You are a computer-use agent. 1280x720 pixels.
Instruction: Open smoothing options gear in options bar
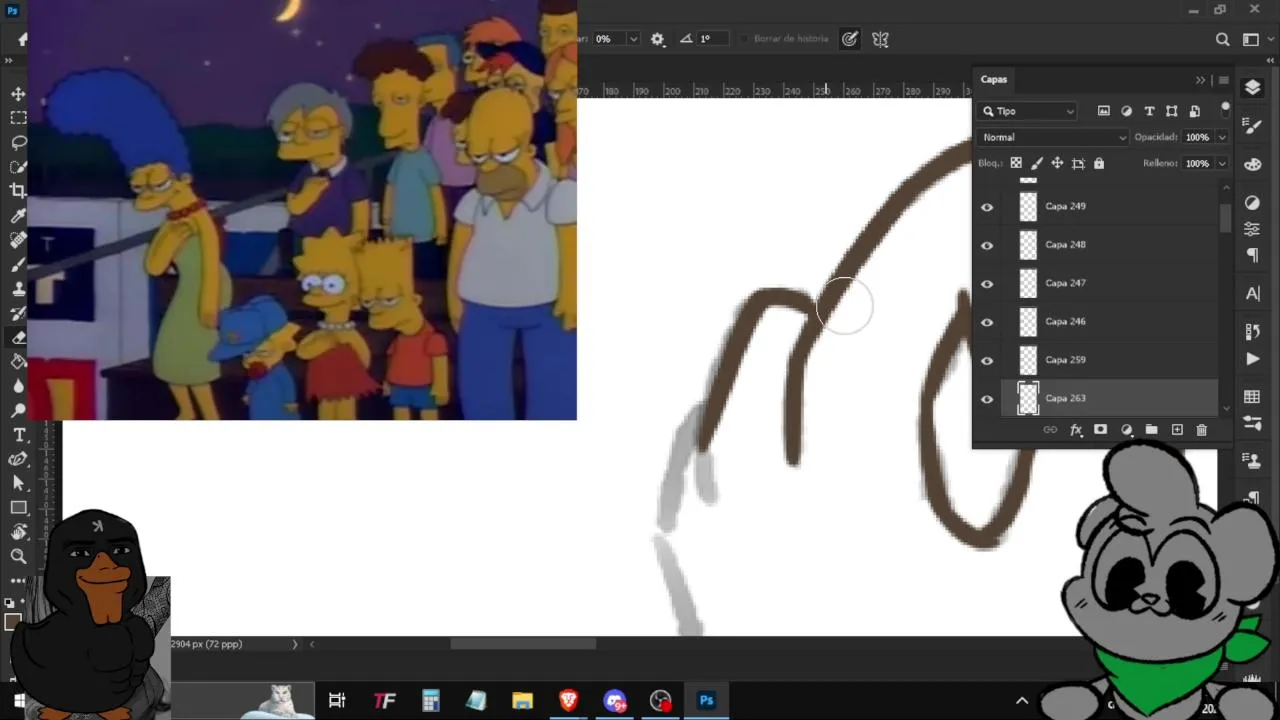click(657, 39)
